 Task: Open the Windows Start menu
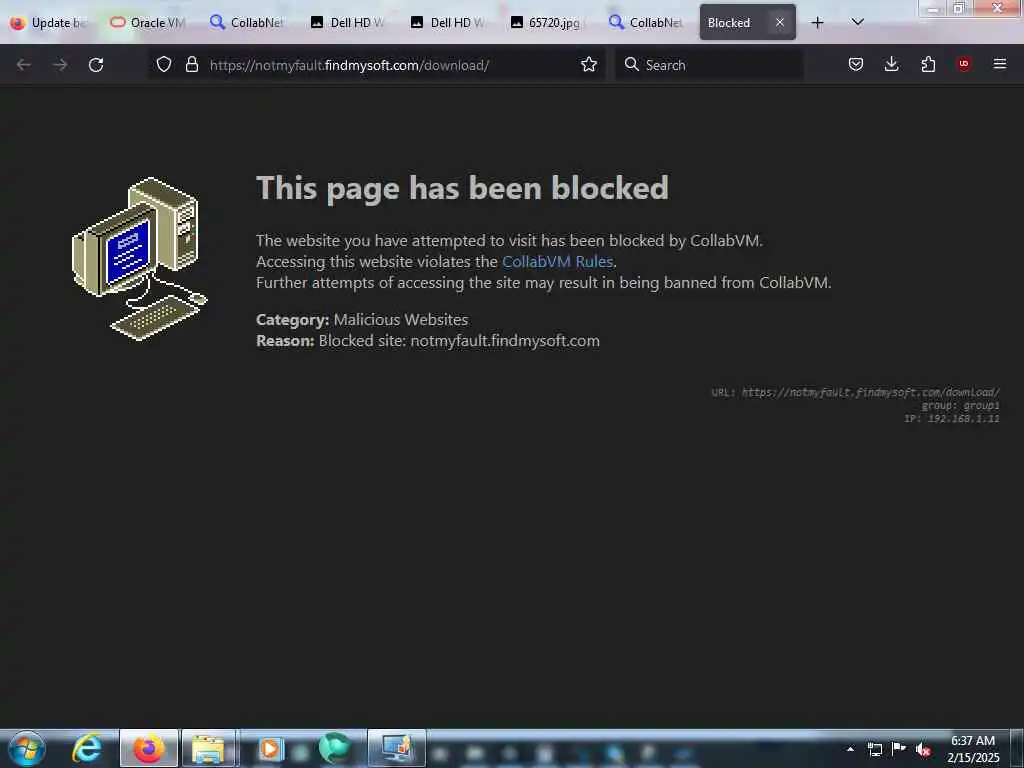tap(27, 748)
